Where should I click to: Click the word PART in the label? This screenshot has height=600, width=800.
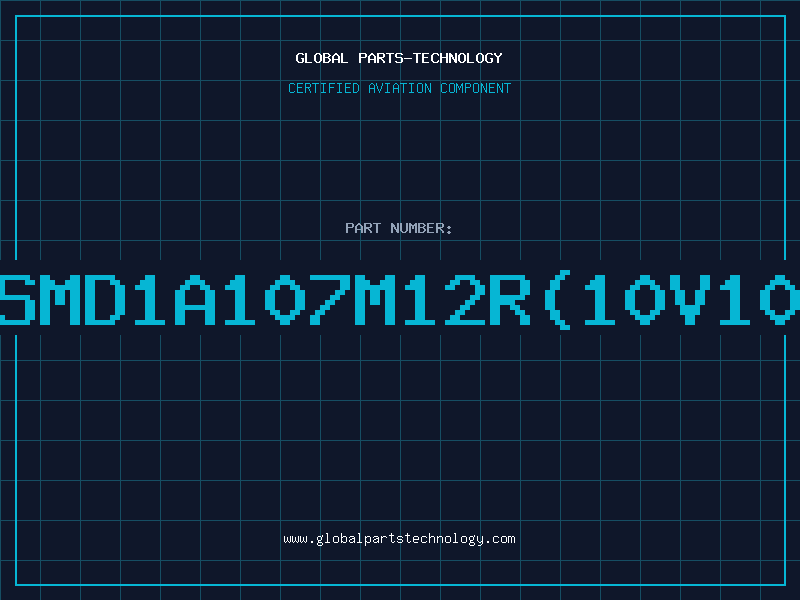(363, 228)
